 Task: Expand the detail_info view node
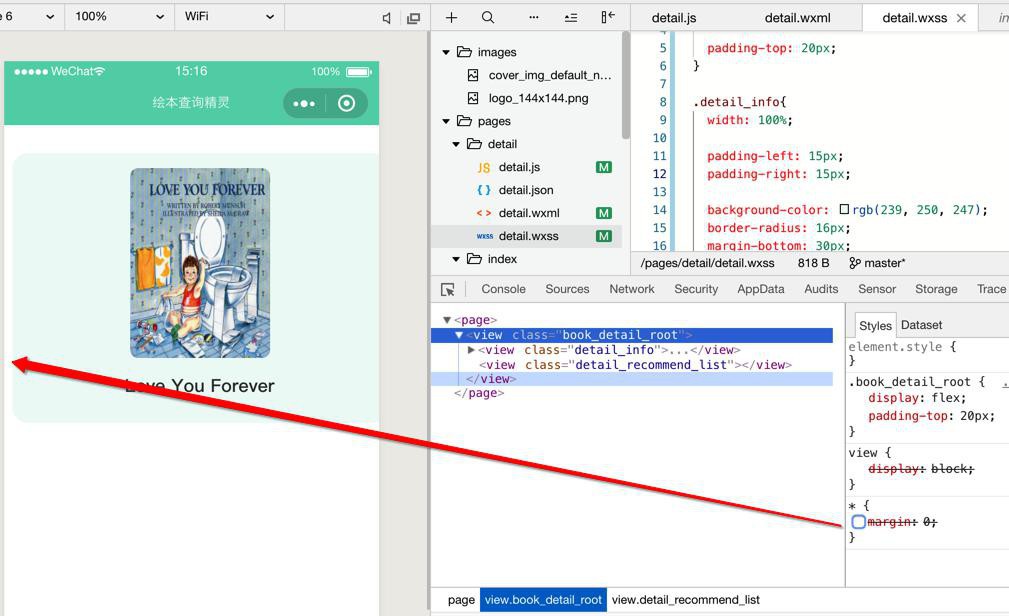pos(471,350)
